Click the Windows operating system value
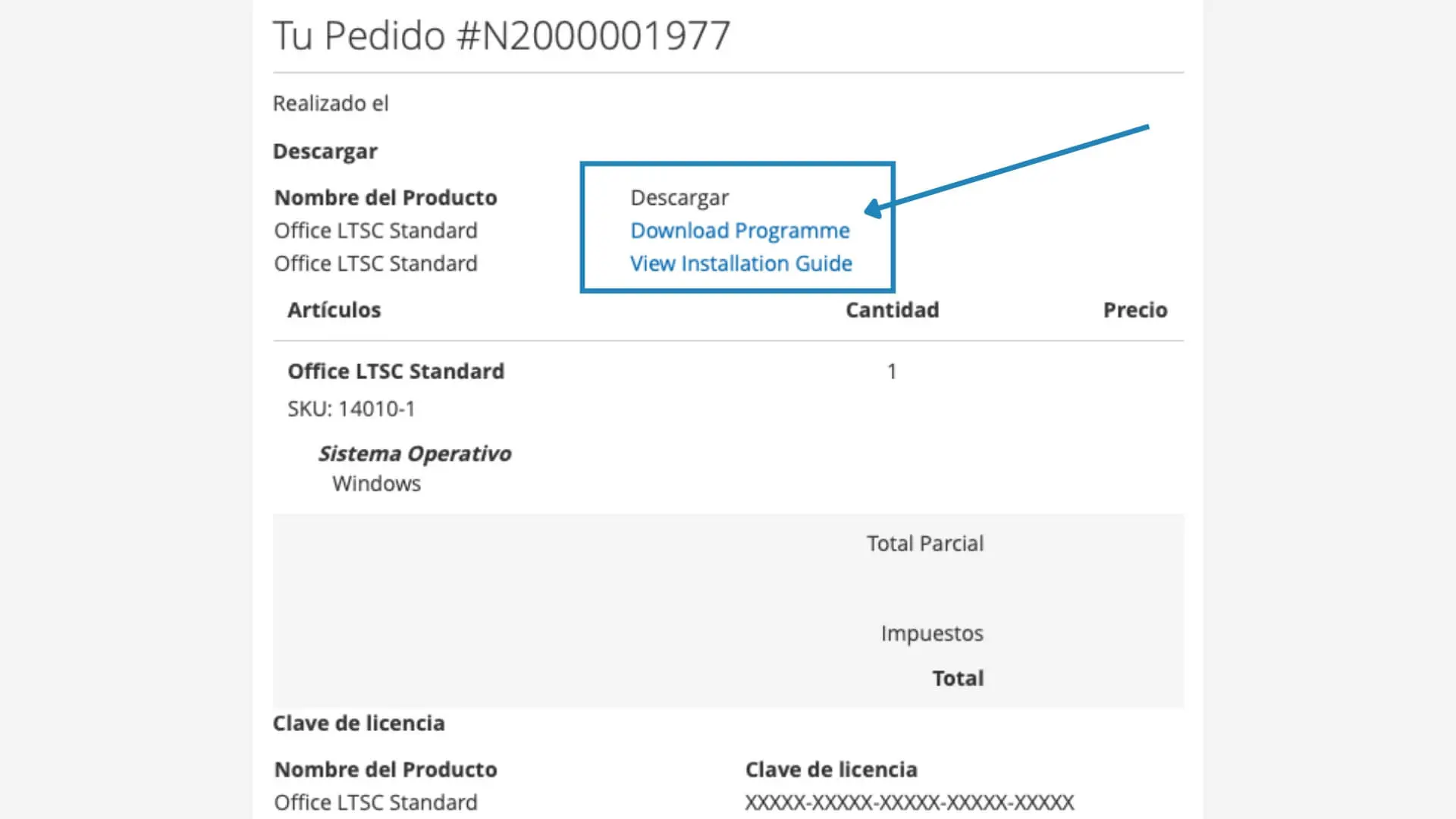Viewport: 1456px width, 819px height. 376,484
